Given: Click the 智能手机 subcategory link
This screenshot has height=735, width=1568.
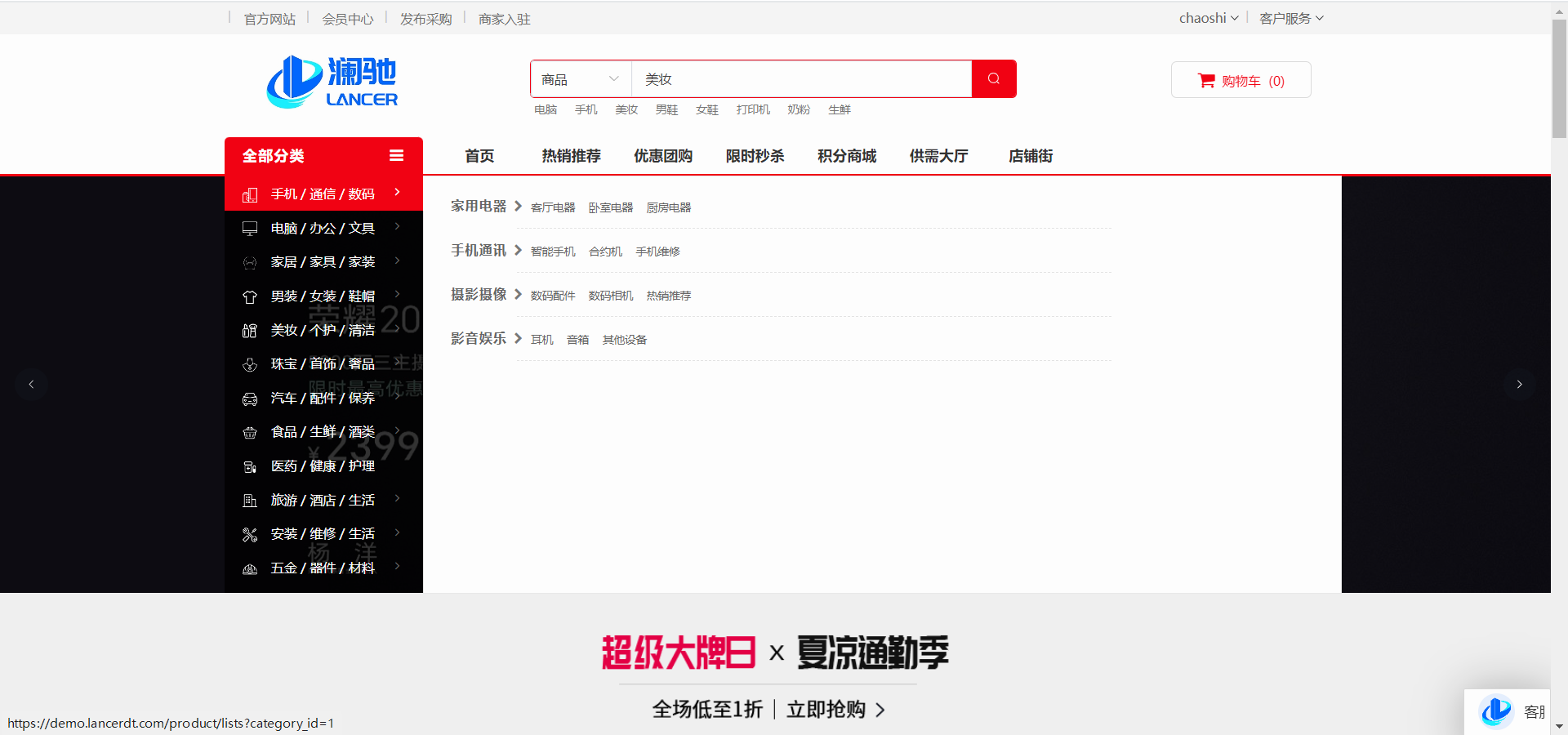Looking at the screenshot, I should click(553, 252).
